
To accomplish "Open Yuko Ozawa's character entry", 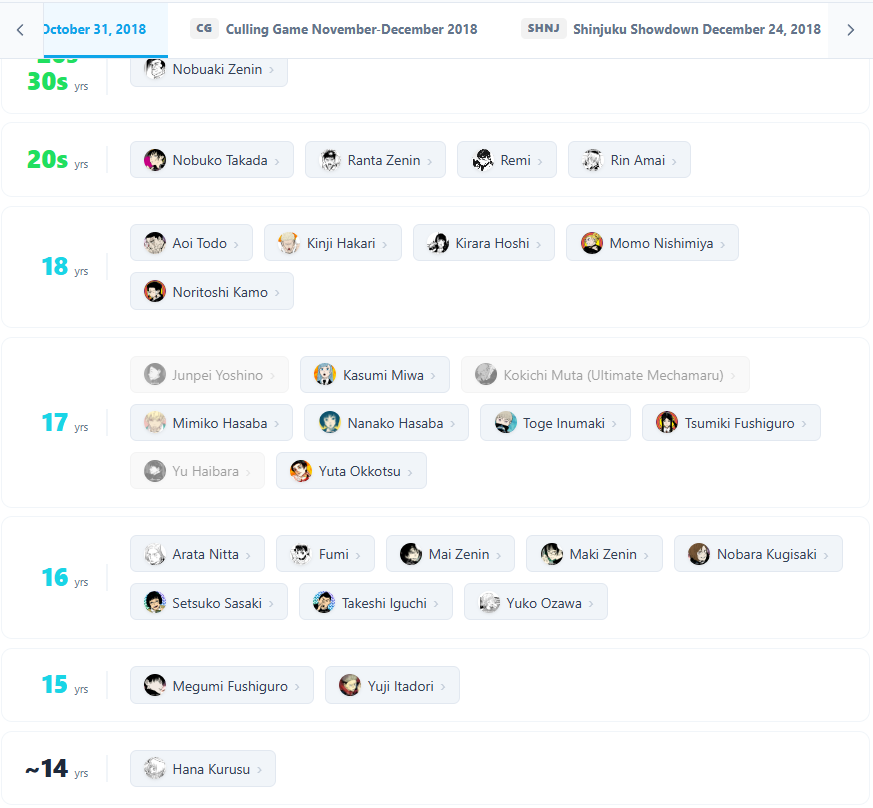I will [x=536, y=603].
